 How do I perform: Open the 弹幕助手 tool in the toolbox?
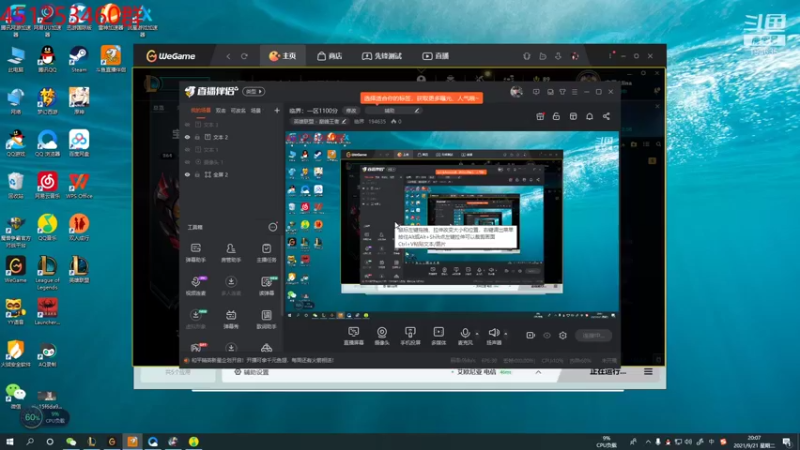(195, 253)
